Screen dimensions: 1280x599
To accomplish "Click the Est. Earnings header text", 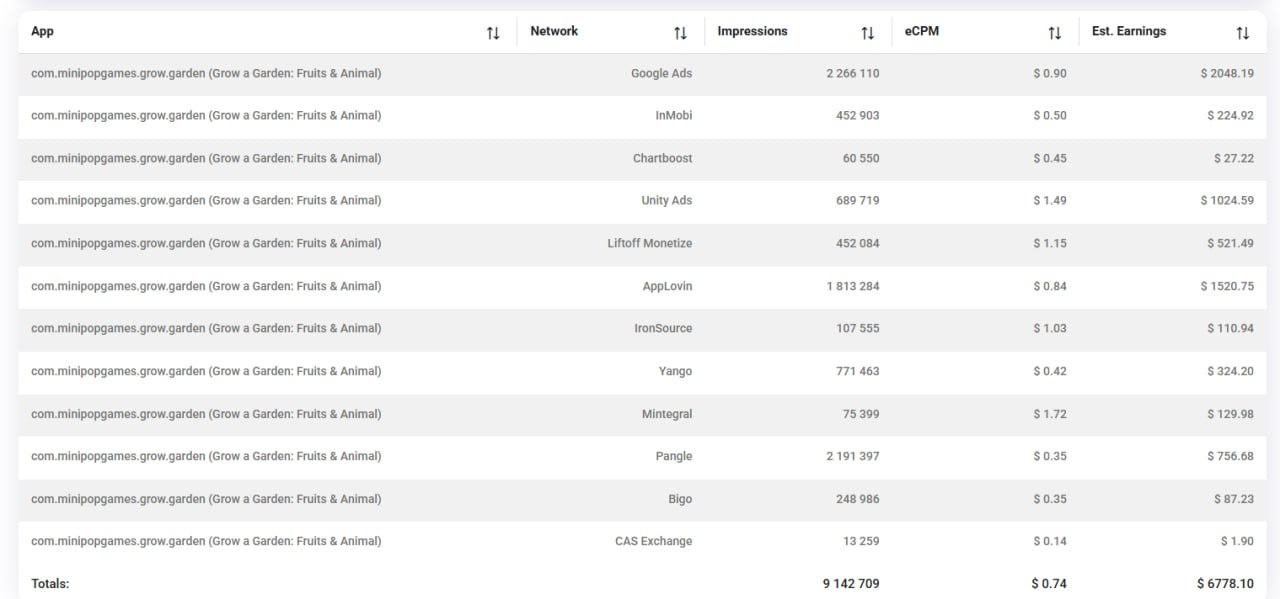I will (x=1129, y=31).
